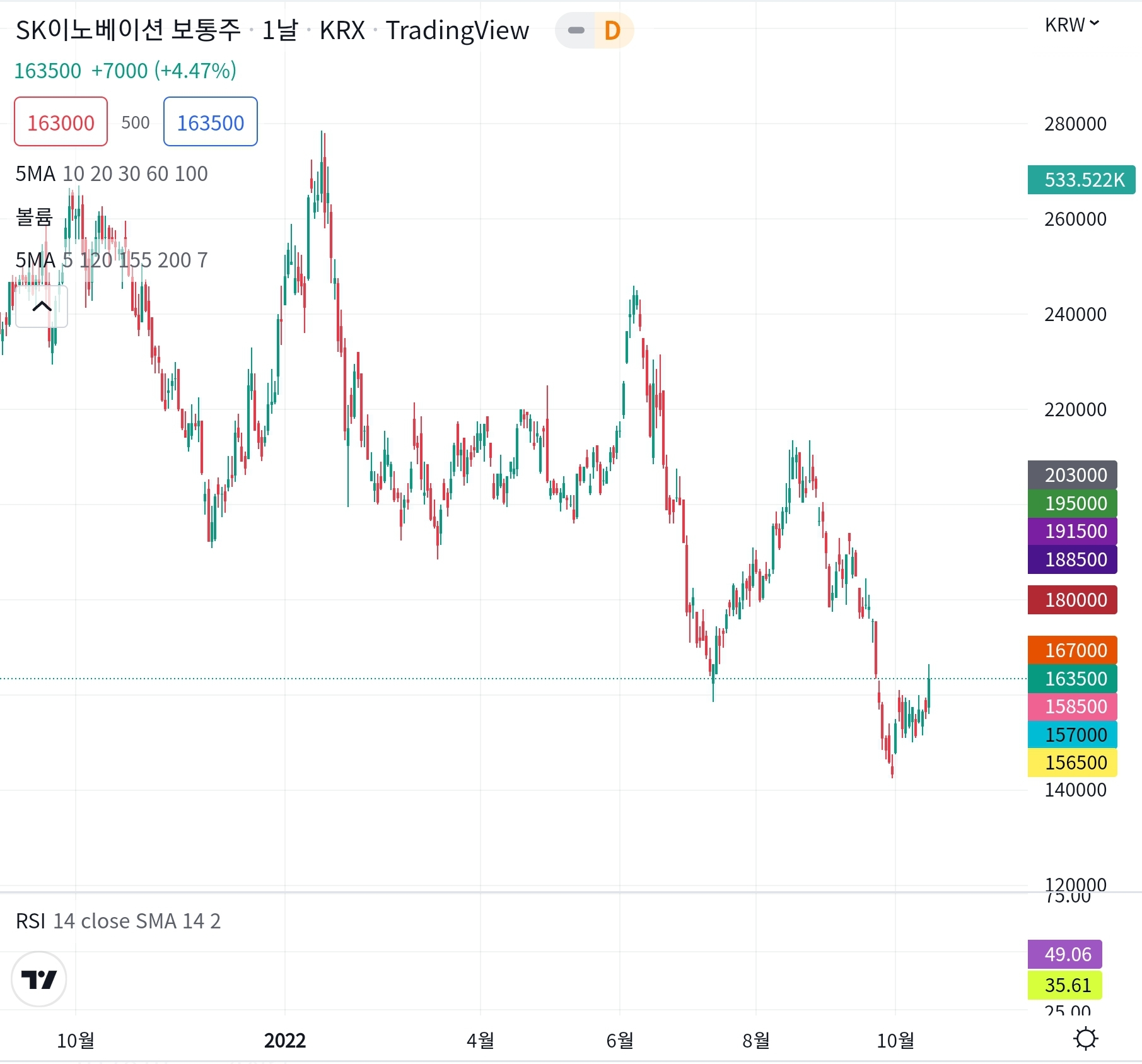Click the purple 49.06 RSI value label
The width and height of the screenshot is (1142, 1064).
1065,954
